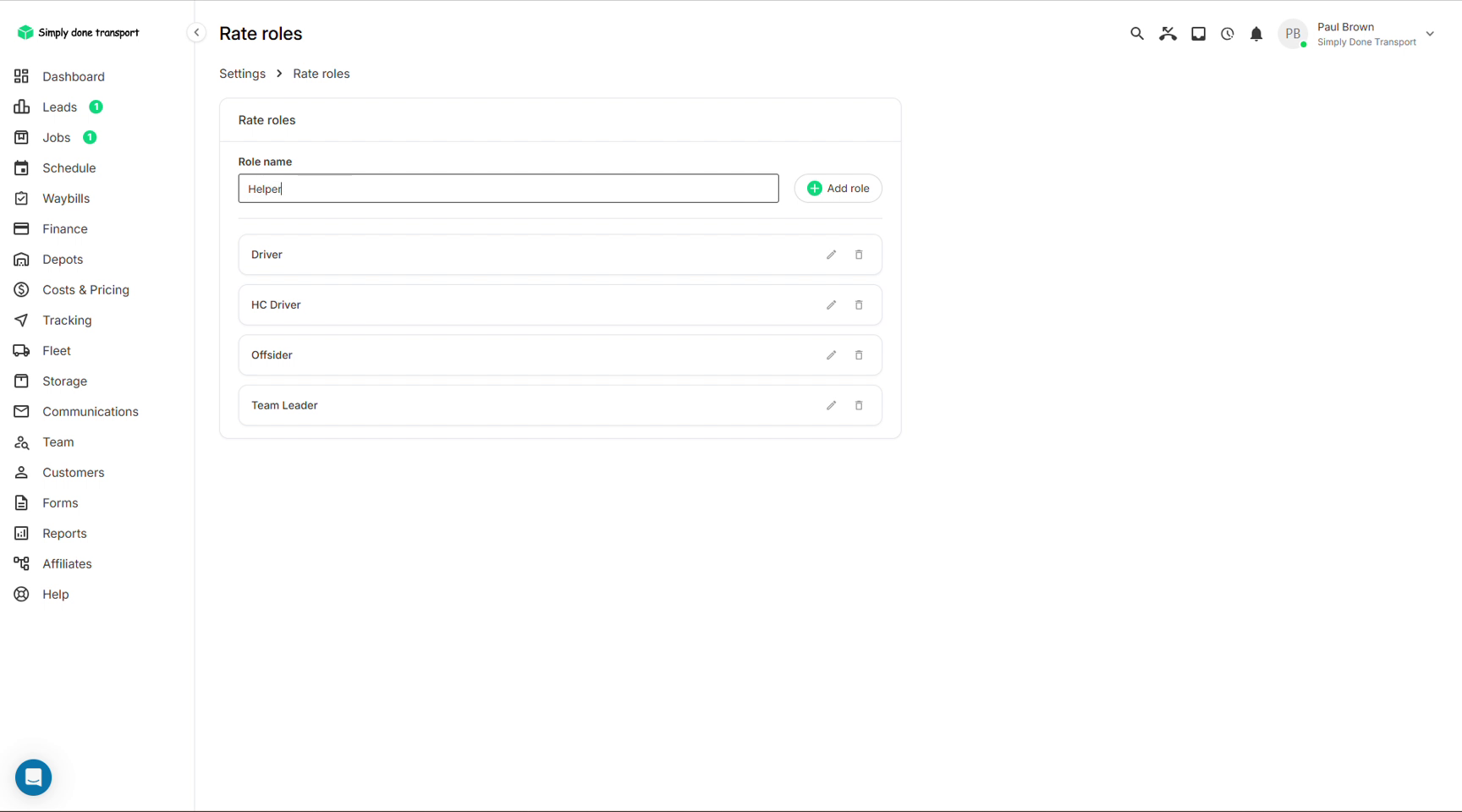Open Finance in the sidebar

click(64, 228)
